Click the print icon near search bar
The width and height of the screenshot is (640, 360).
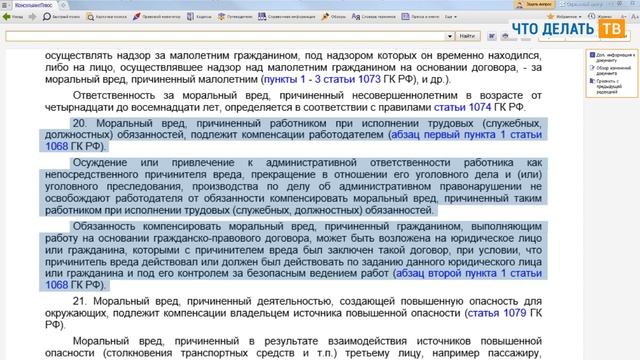coord(505,36)
